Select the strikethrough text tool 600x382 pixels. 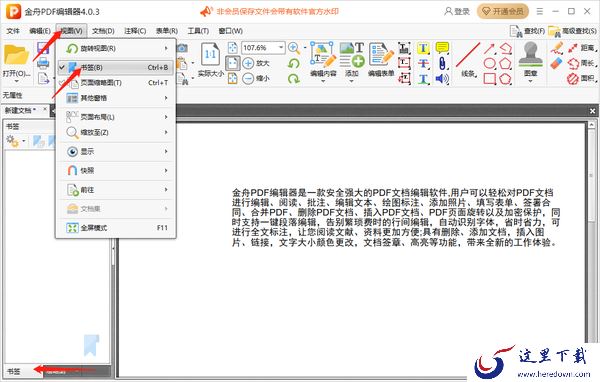click(x=422, y=64)
